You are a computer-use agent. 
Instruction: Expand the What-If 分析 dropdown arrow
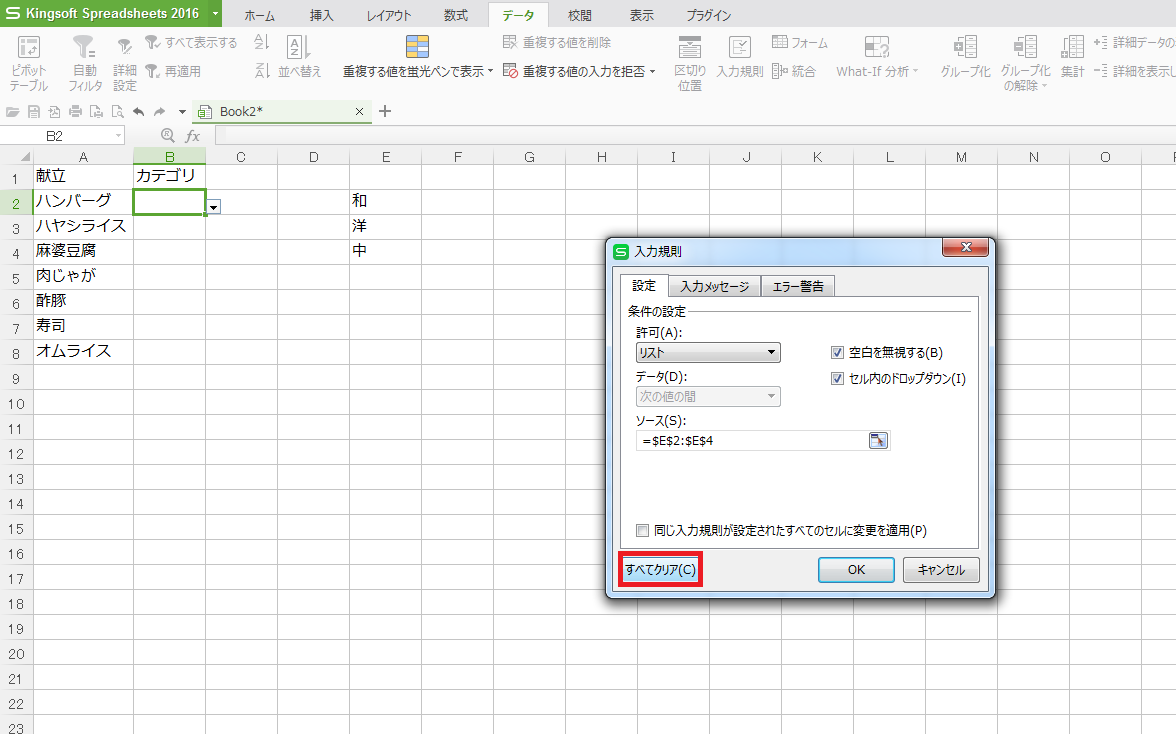point(915,71)
